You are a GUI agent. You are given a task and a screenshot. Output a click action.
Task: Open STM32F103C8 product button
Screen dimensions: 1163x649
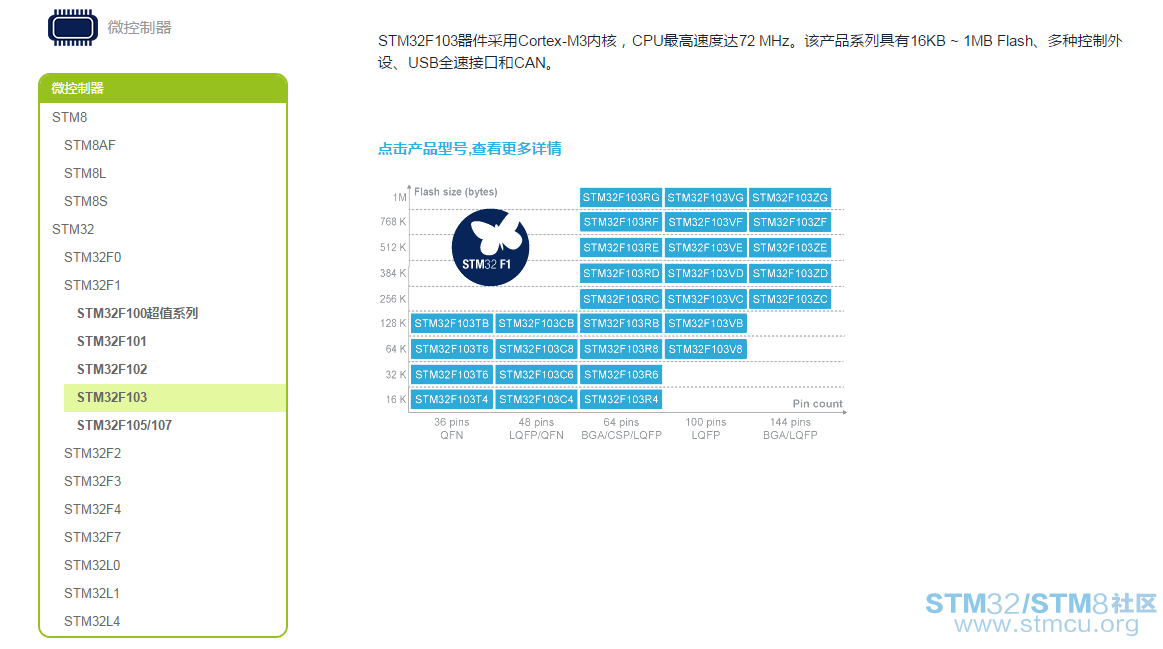(536, 349)
